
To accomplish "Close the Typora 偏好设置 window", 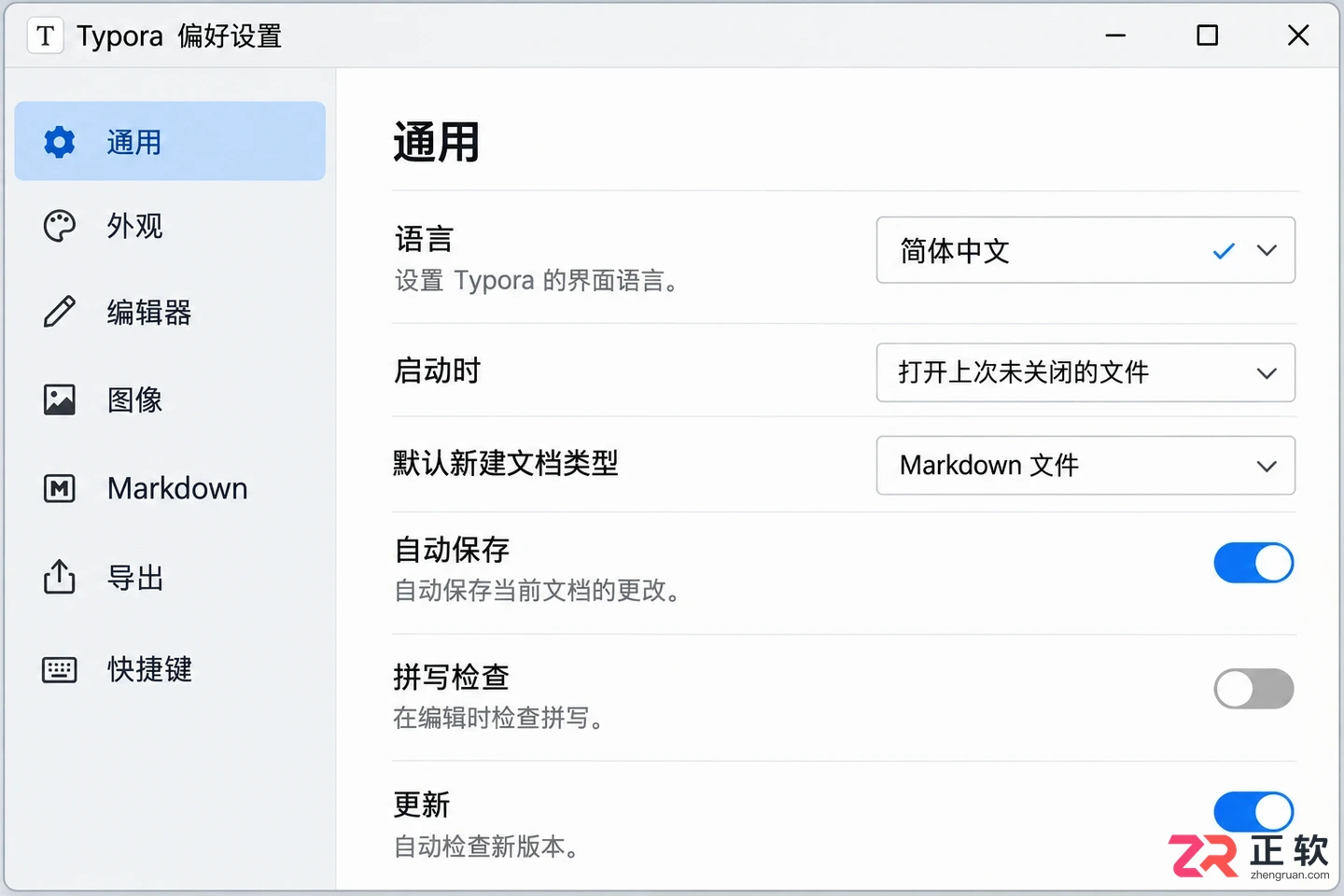I will coord(1298,35).
